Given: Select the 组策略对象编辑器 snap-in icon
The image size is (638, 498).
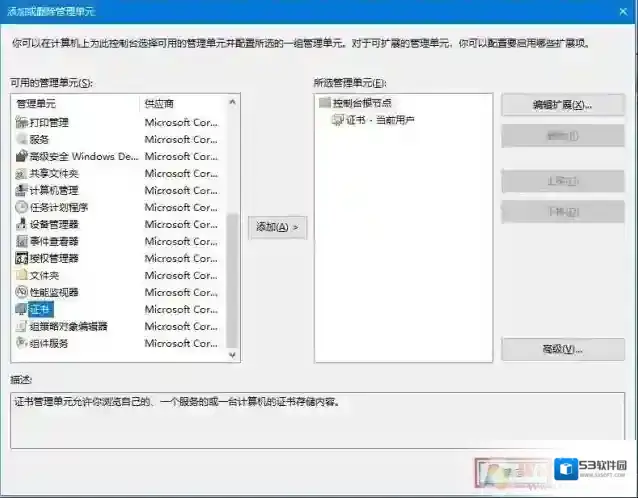Looking at the screenshot, I should (x=22, y=326).
